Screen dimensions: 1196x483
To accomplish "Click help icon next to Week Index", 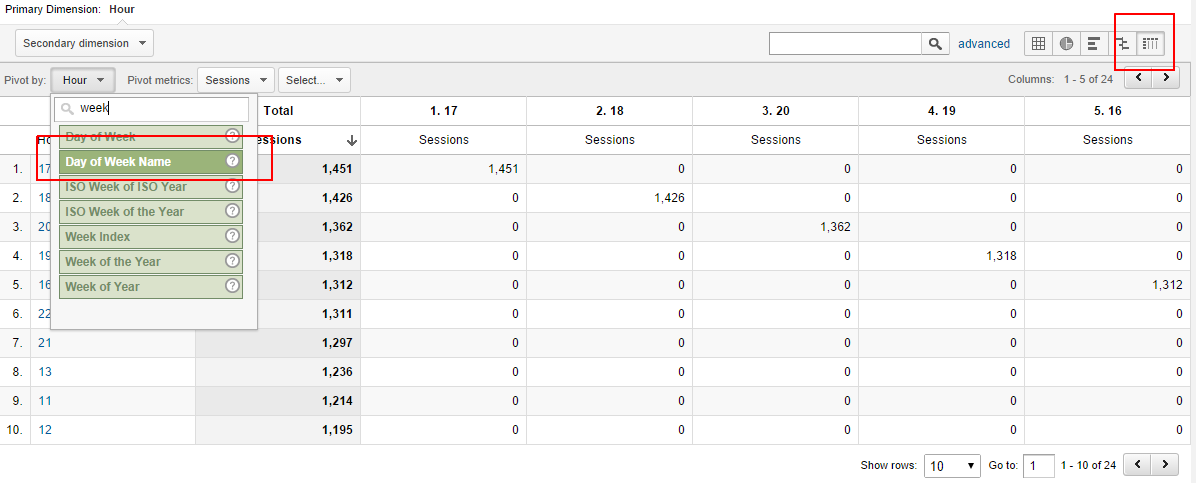I will coord(232,236).
